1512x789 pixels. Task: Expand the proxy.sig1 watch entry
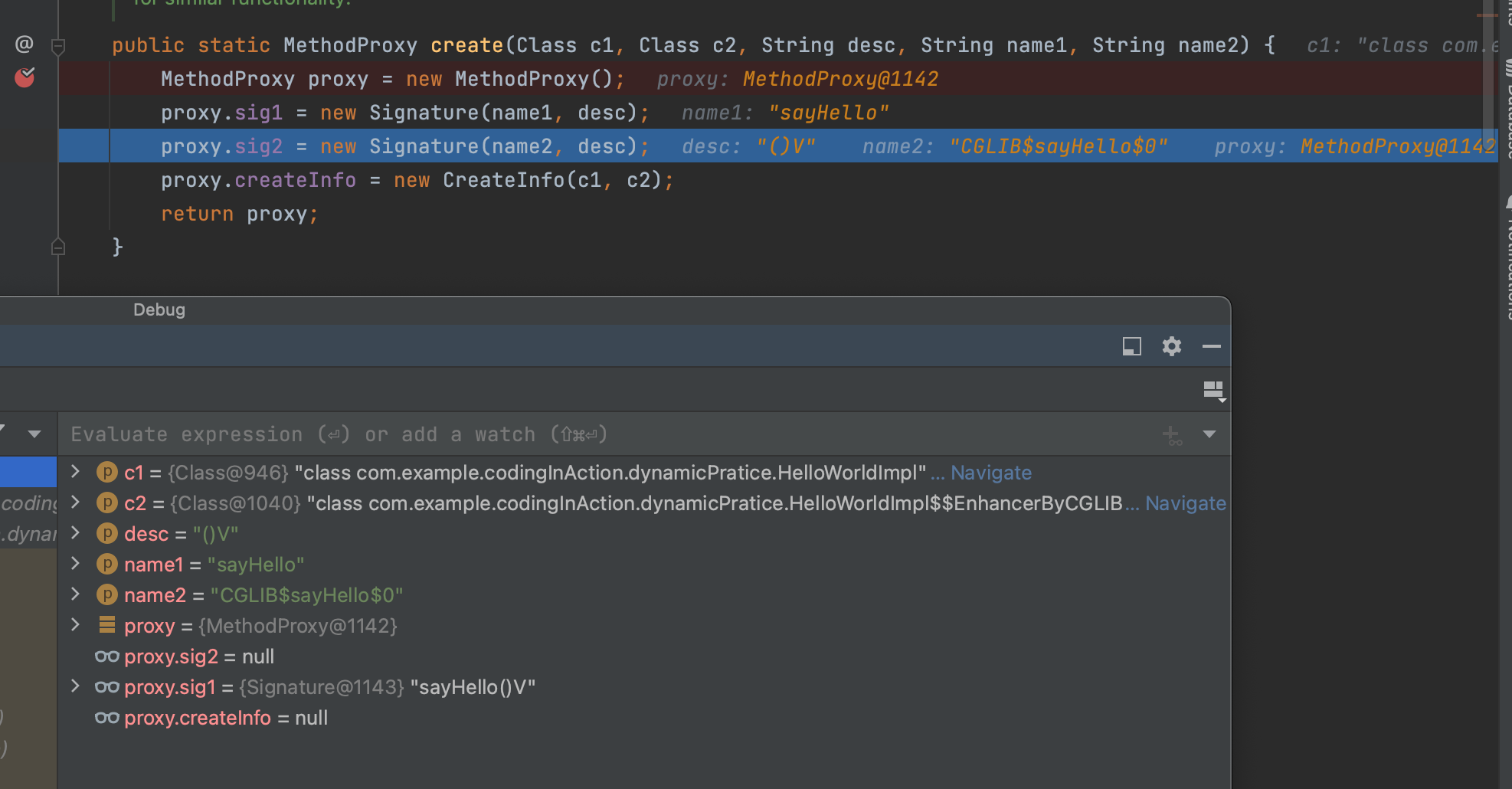pos(75,686)
